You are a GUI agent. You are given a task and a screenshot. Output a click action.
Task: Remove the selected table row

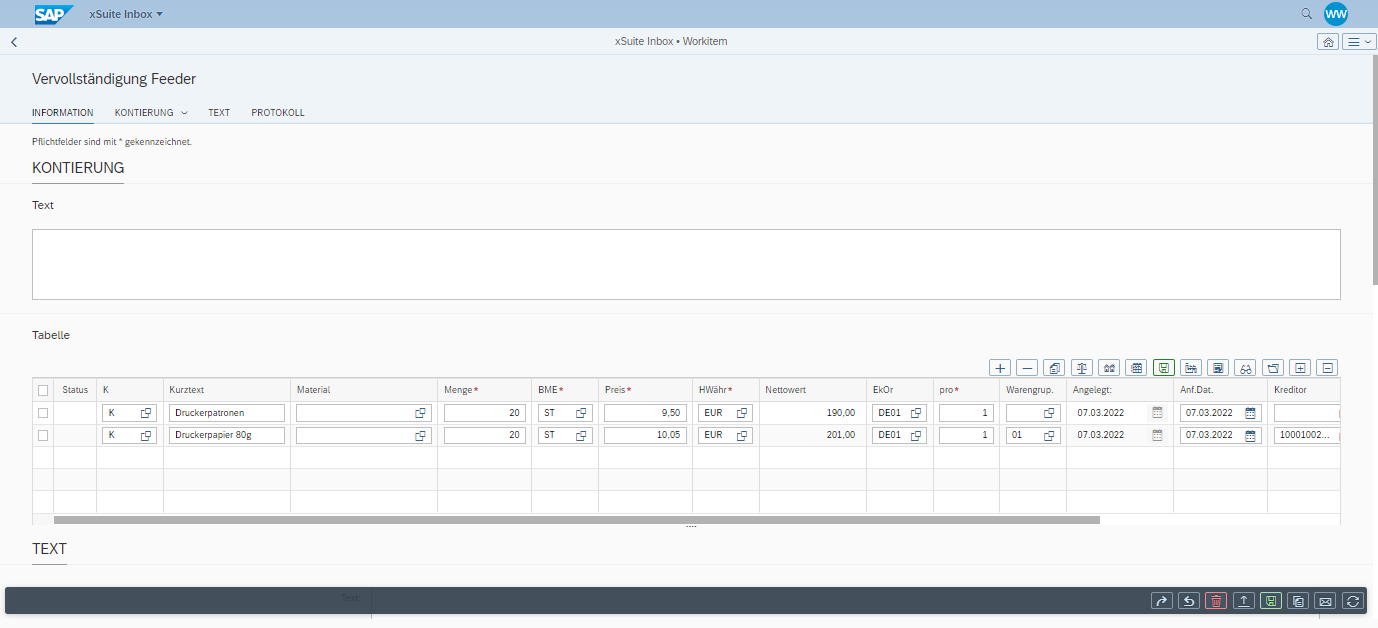pos(1026,367)
